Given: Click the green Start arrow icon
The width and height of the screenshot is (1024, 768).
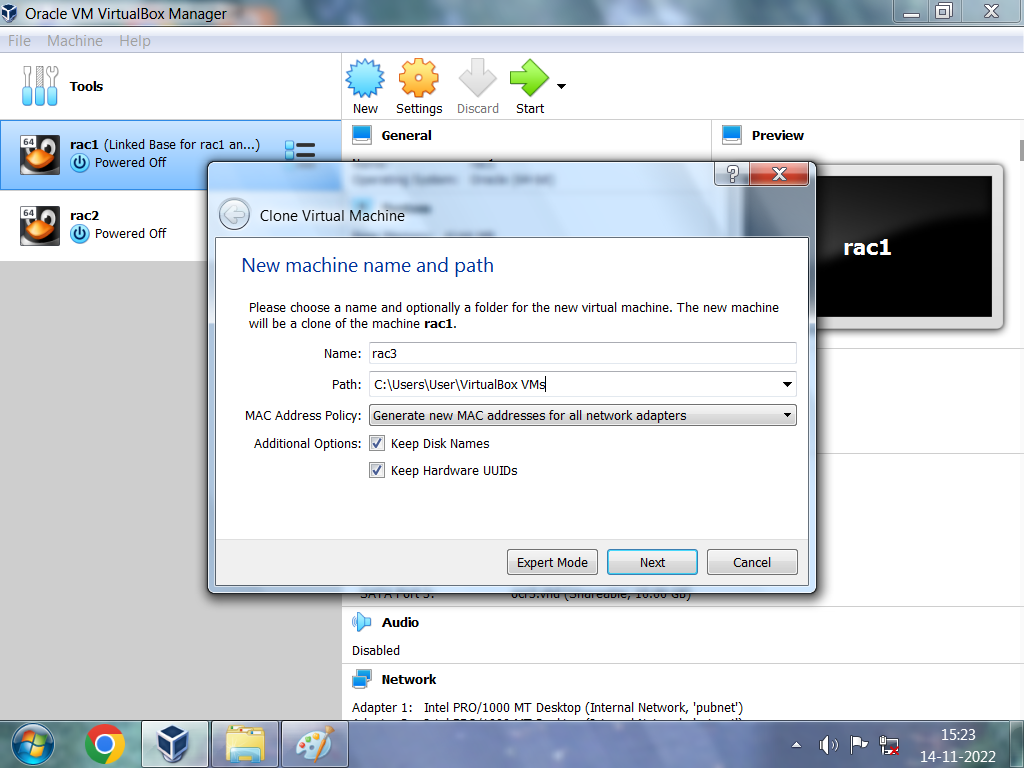Looking at the screenshot, I should [x=529, y=78].
